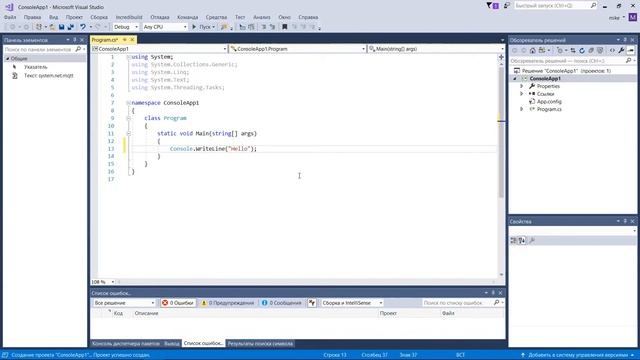
Task: Open the File menu
Action: coord(10,17)
